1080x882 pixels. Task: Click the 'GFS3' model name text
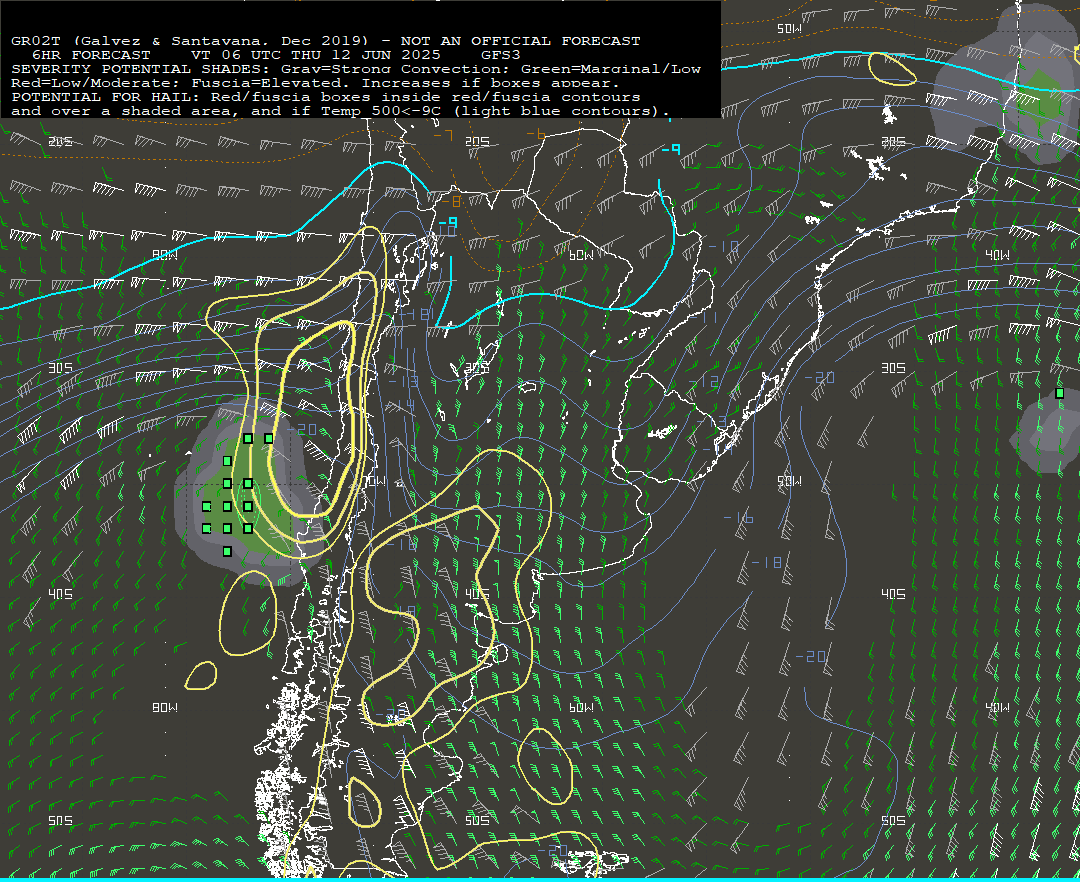(x=501, y=55)
